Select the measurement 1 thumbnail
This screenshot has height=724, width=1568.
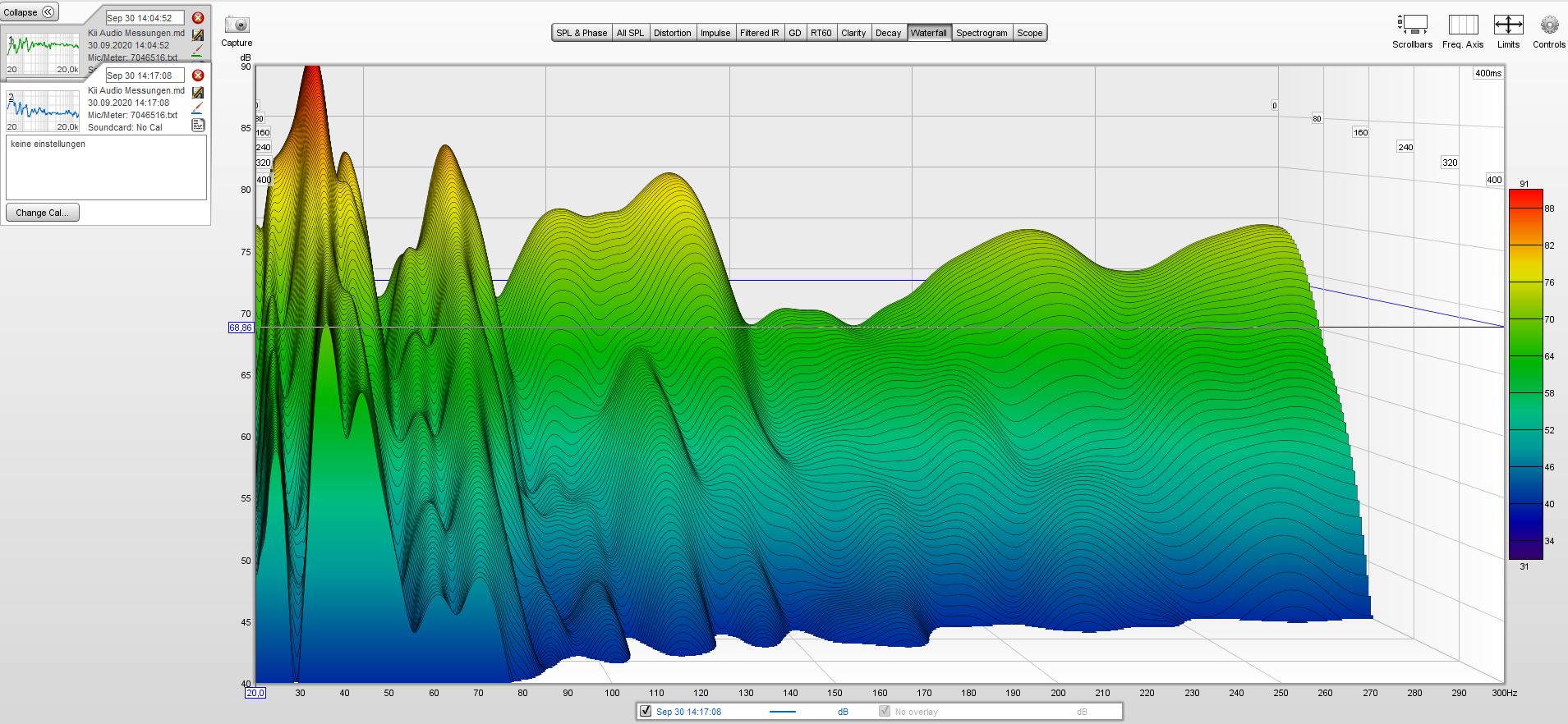[x=44, y=53]
